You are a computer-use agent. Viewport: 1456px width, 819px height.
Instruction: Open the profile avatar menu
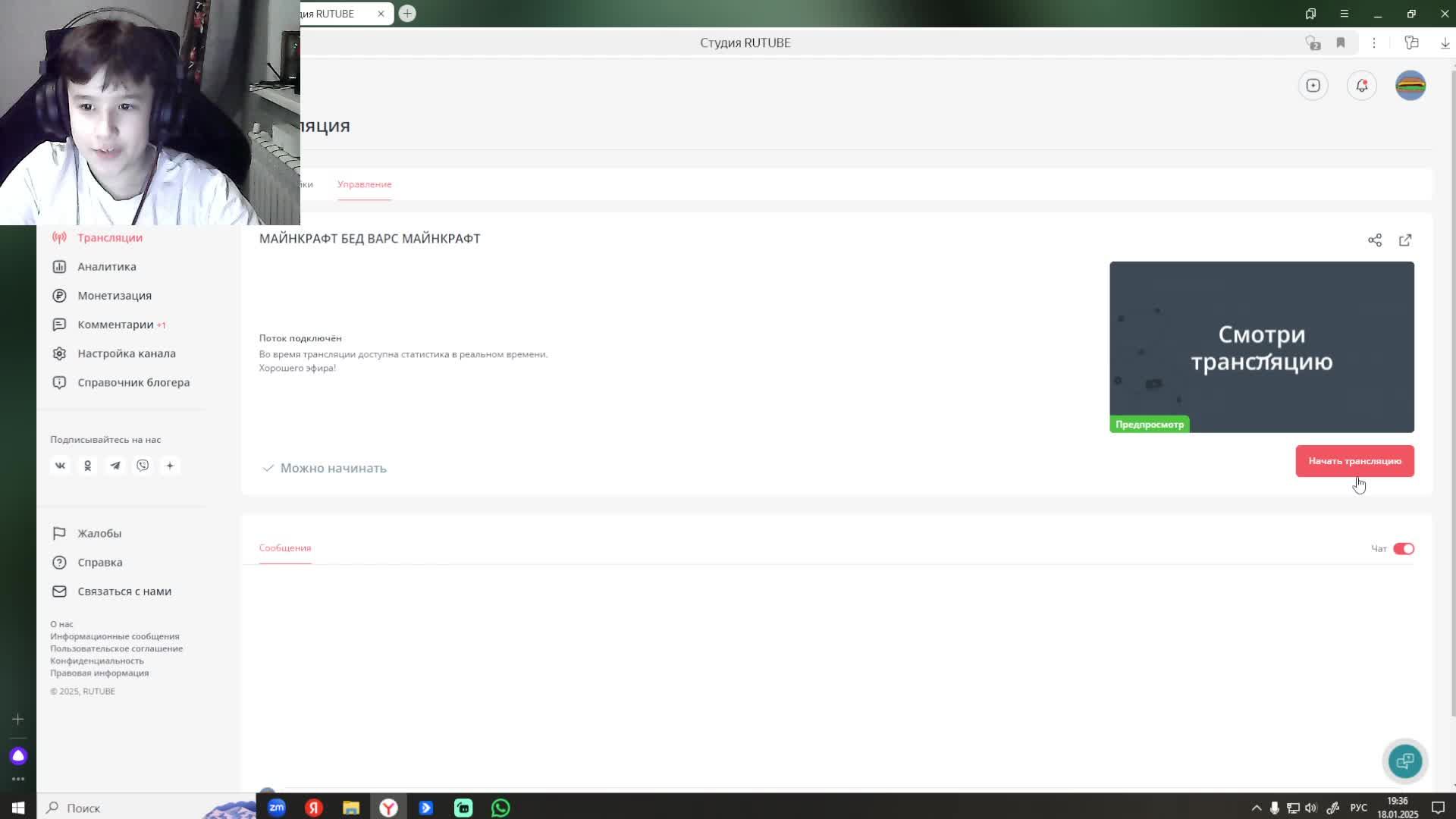coord(1410,86)
